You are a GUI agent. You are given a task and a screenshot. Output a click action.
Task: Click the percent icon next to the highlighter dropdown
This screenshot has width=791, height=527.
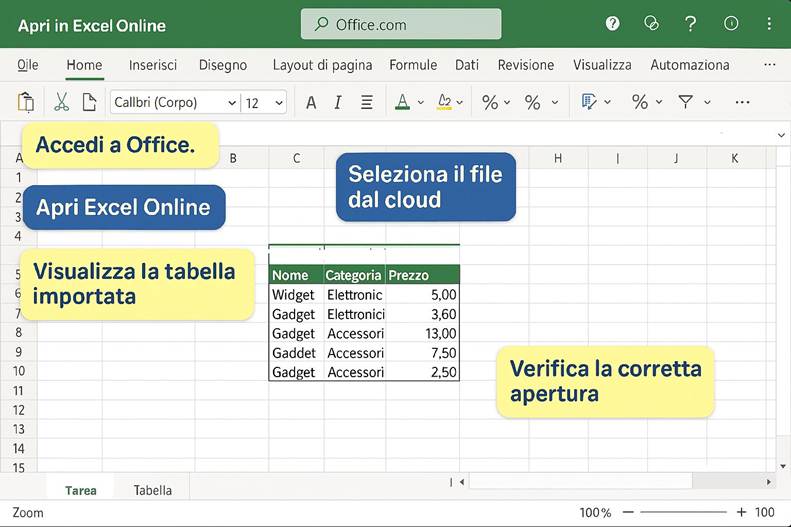click(490, 102)
